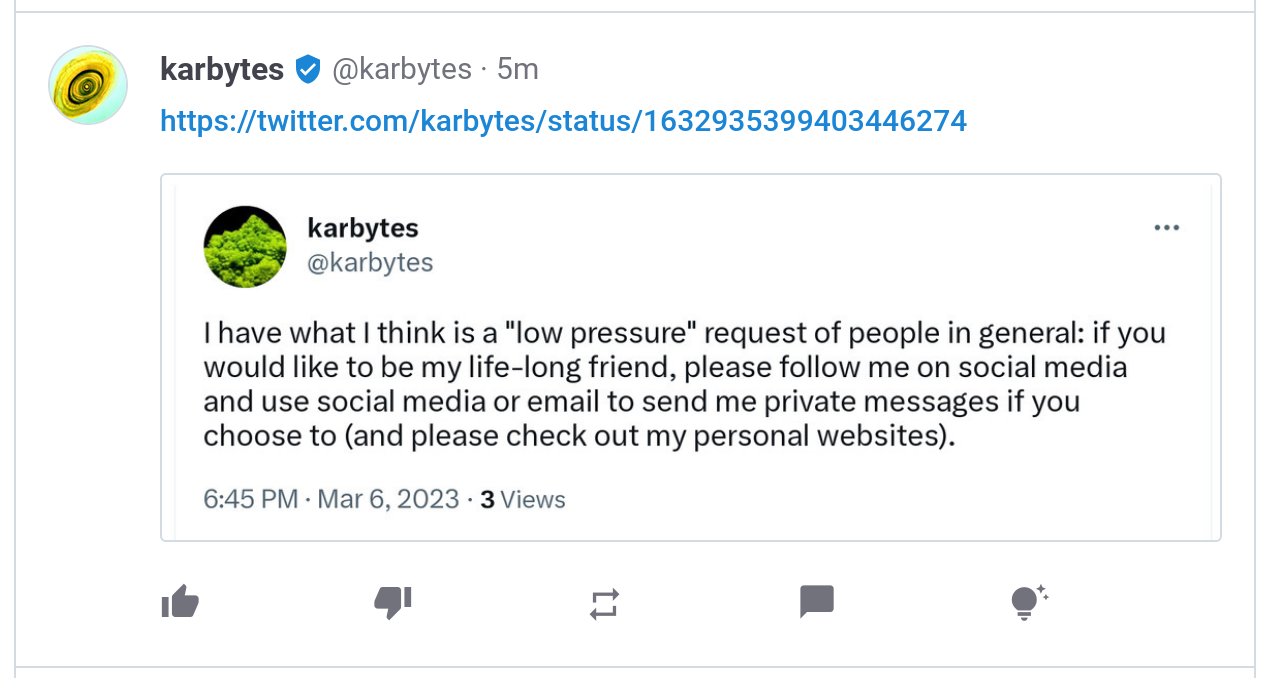Image resolution: width=1272 pixels, height=678 pixels.
Task: Open the post via 5m timestamp
Action: click(x=518, y=69)
